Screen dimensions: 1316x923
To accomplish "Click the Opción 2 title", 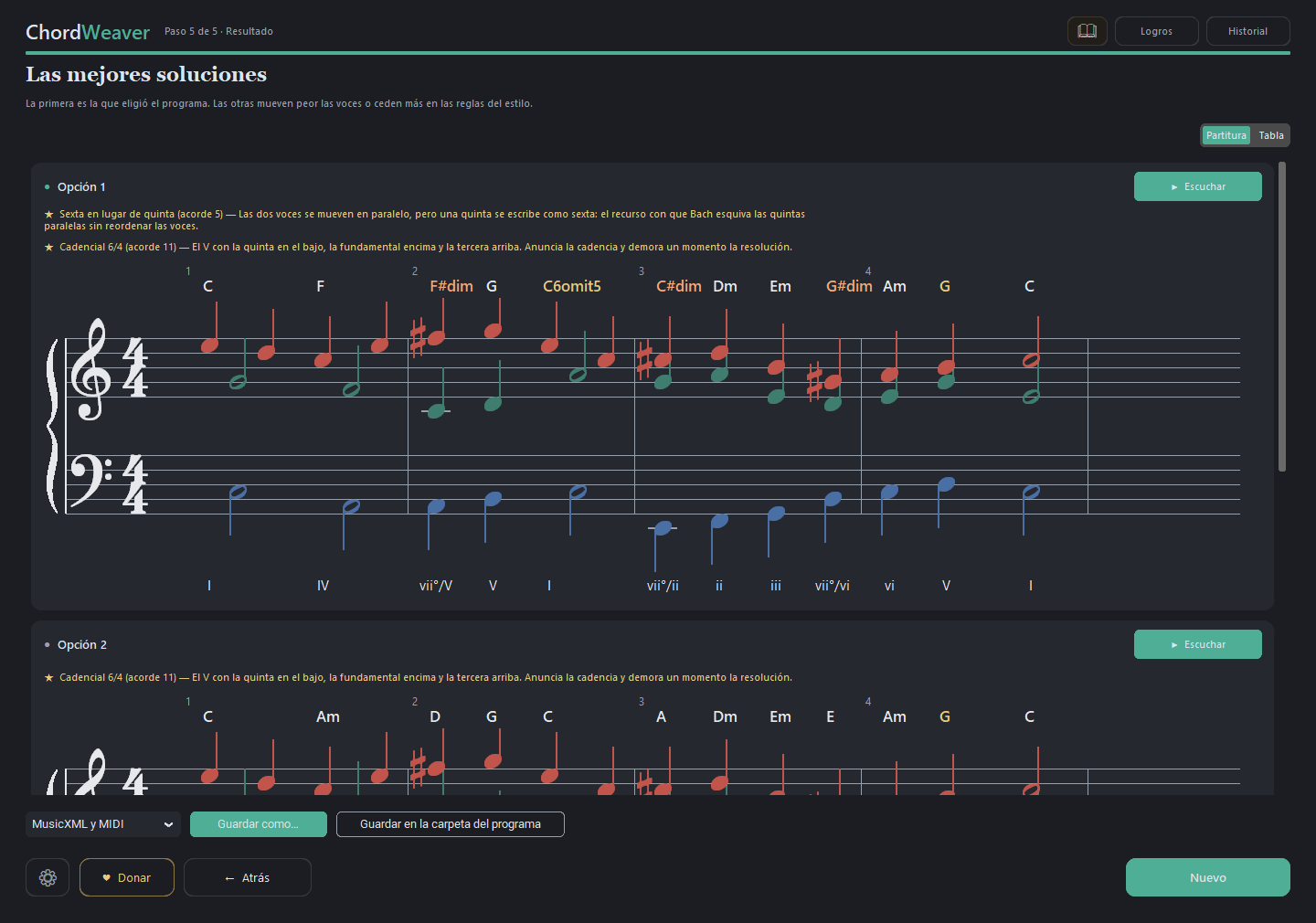I will [x=82, y=644].
